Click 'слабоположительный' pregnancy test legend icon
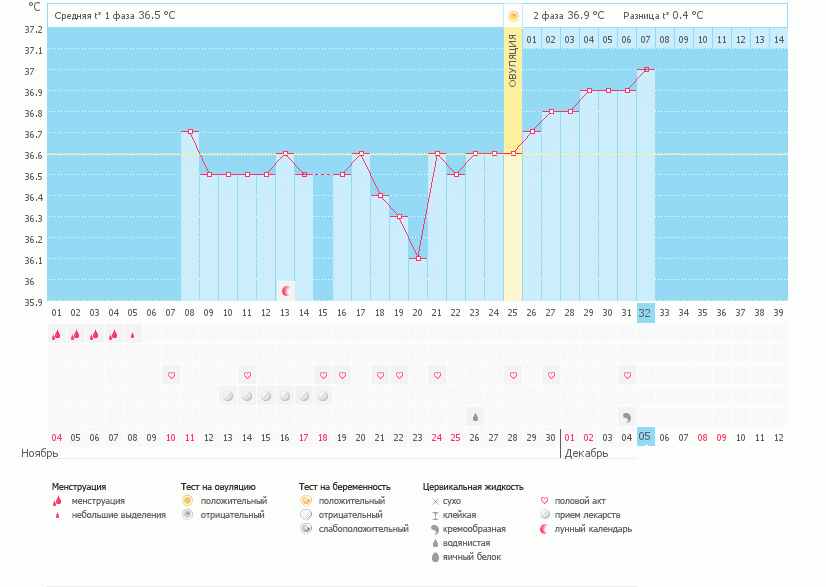The width and height of the screenshot is (826, 587). coord(305,529)
